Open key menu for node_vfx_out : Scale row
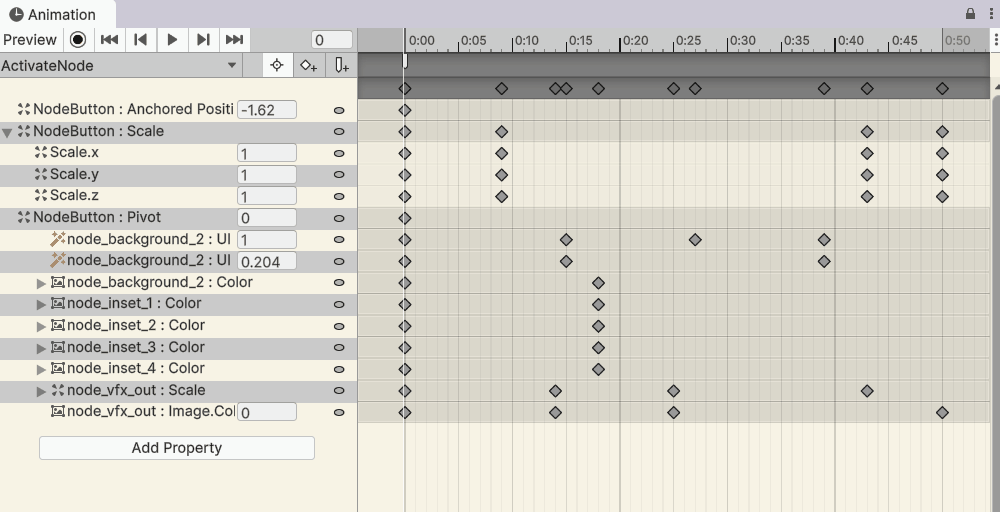The width and height of the screenshot is (1000, 512). (339, 390)
